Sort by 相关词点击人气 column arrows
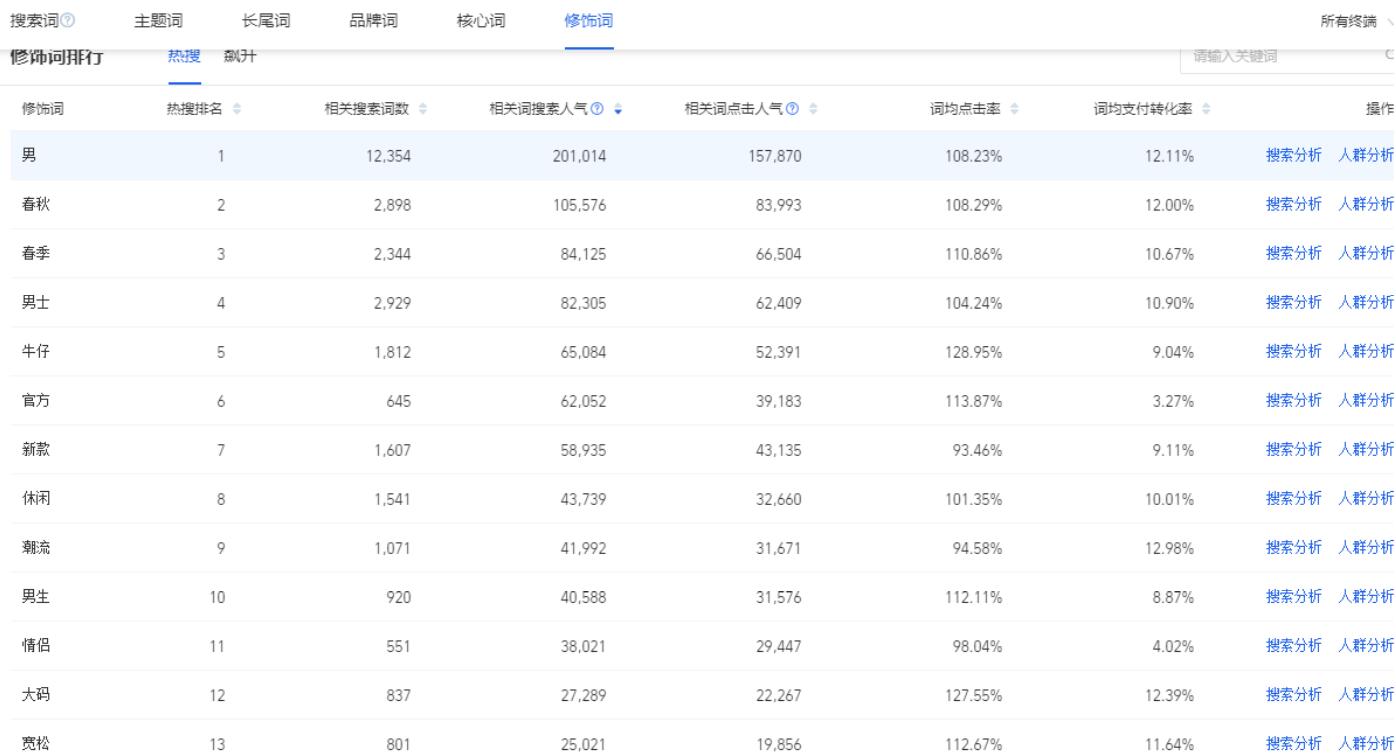Image resolution: width=1396 pixels, height=754 pixels. point(812,109)
